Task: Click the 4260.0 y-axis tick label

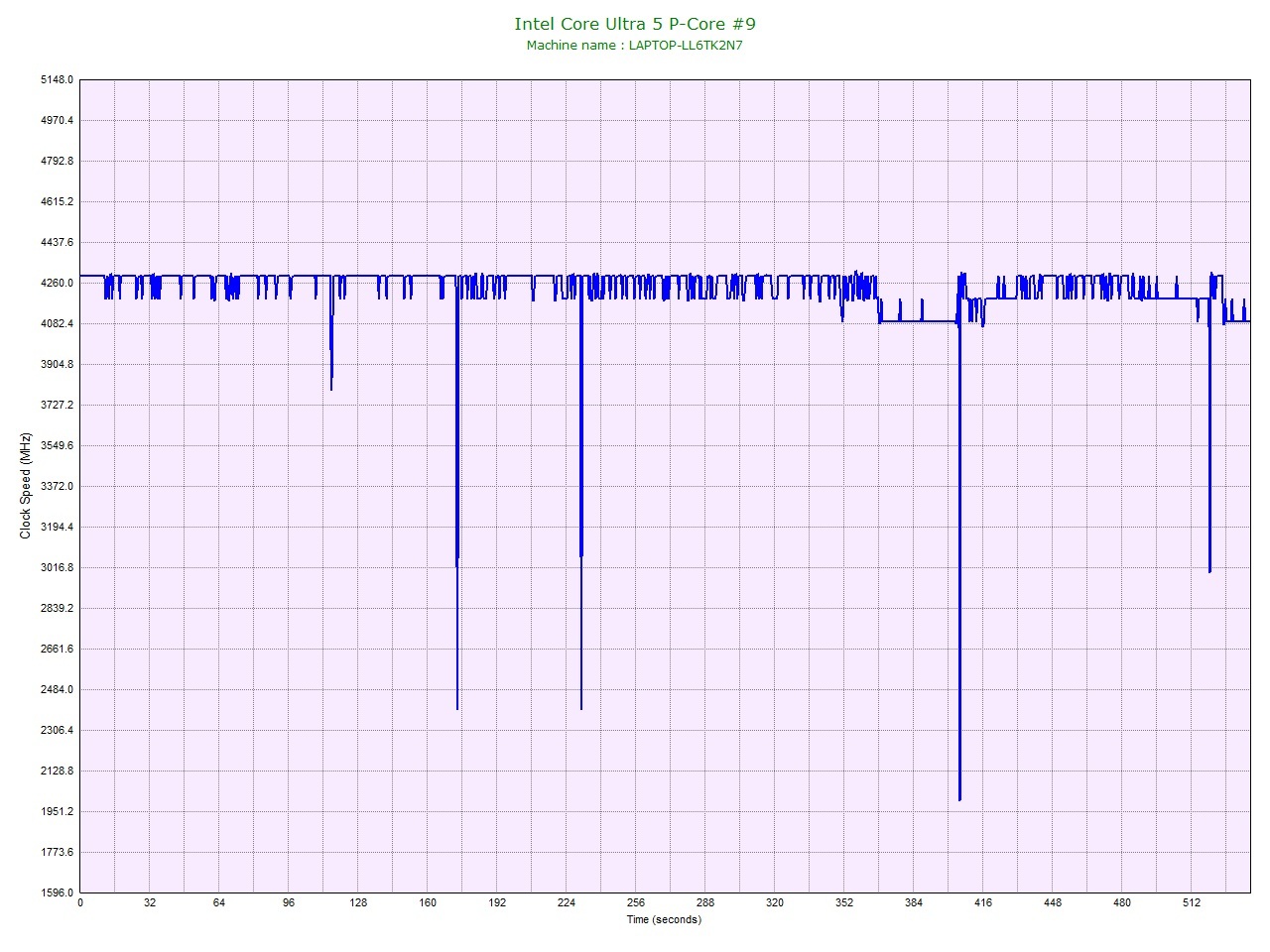Action: coord(56,284)
